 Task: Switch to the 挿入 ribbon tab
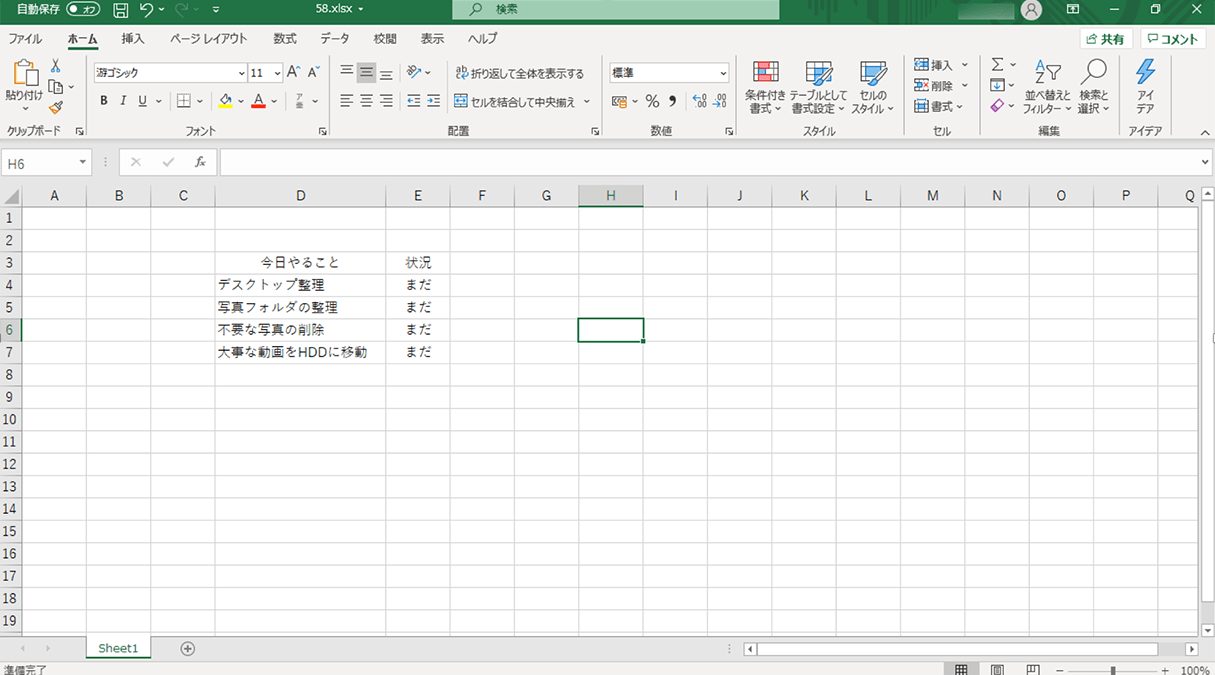coord(133,39)
